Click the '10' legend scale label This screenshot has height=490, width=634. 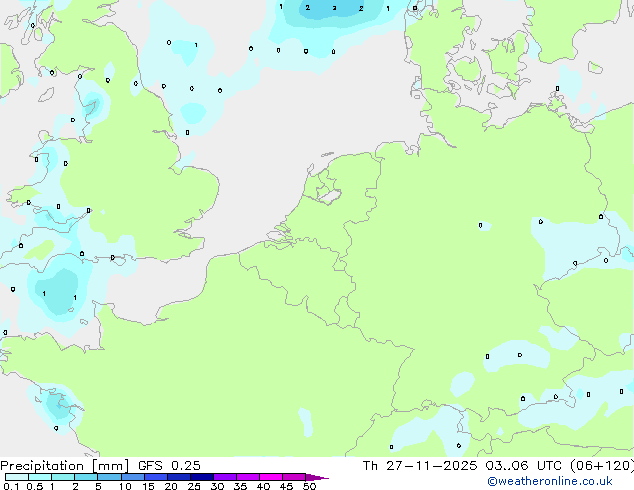(x=125, y=486)
